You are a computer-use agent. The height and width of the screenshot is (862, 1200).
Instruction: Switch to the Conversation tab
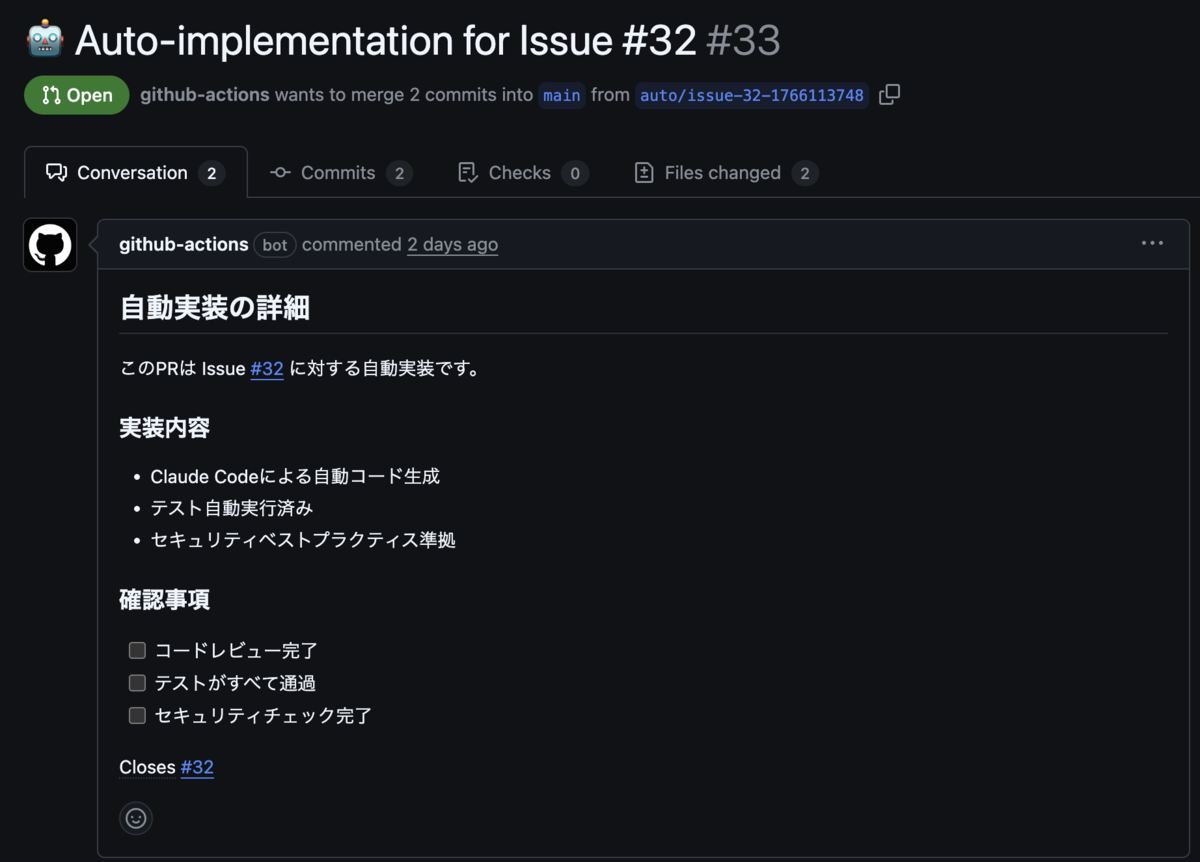[x=135, y=173]
